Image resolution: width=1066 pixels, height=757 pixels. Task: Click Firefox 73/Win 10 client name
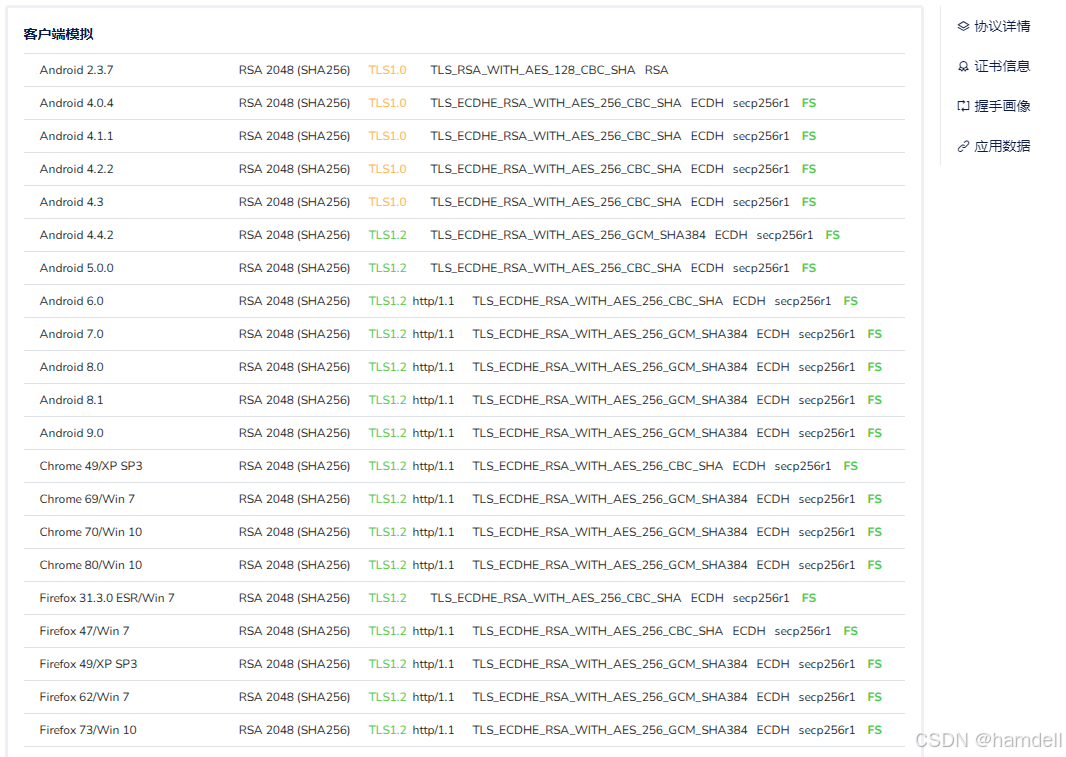pyautogui.click(x=88, y=730)
